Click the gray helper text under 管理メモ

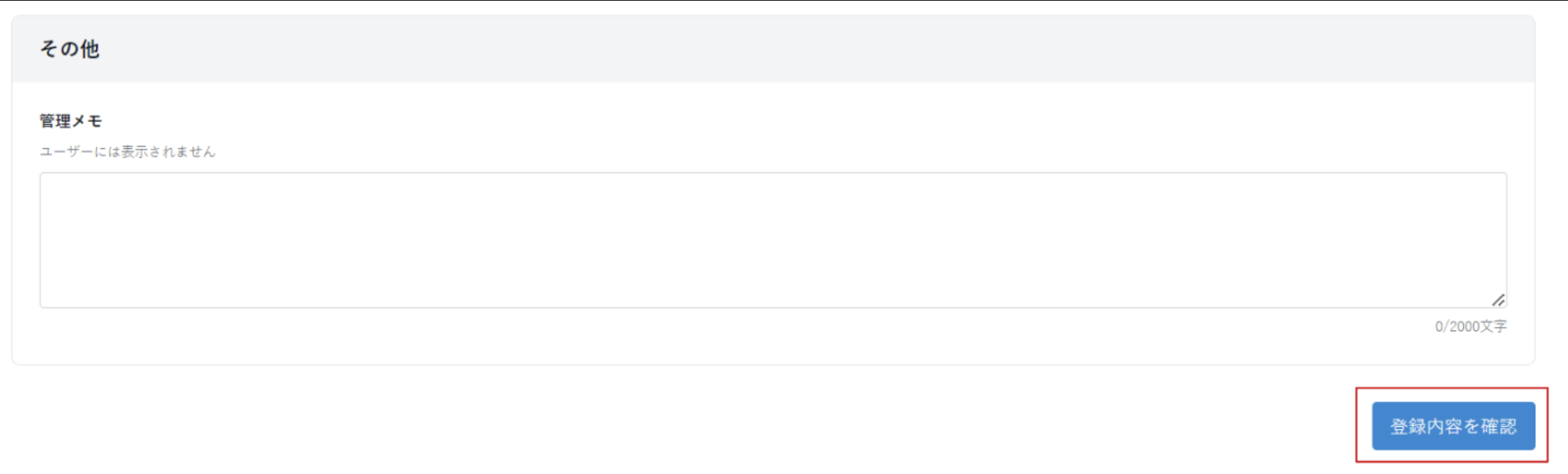point(128,152)
